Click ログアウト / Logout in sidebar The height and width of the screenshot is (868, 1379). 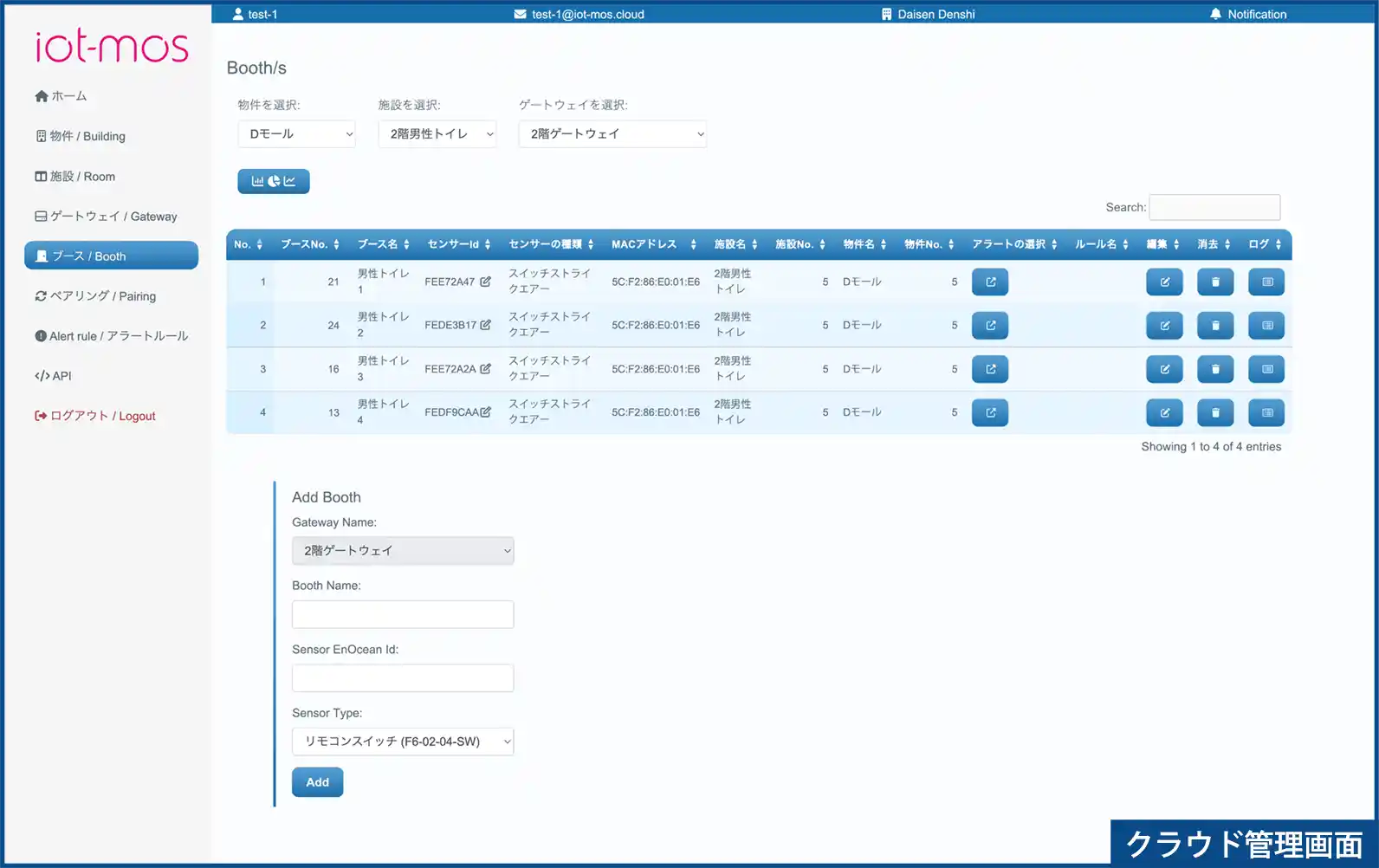point(94,415)
